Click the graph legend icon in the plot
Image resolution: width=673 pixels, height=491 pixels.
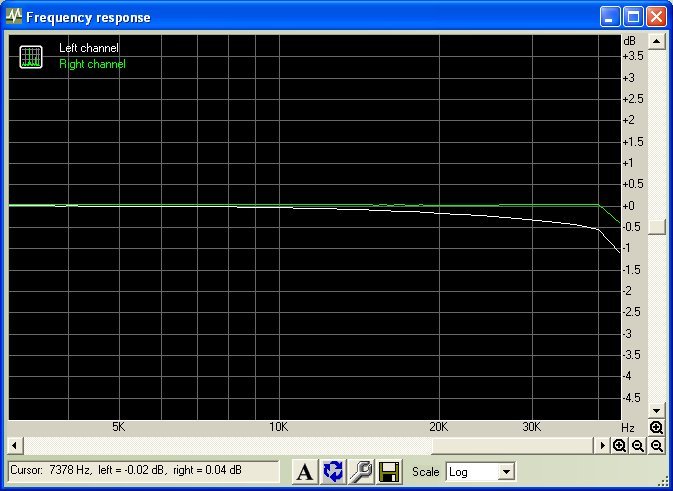[31, 56]
